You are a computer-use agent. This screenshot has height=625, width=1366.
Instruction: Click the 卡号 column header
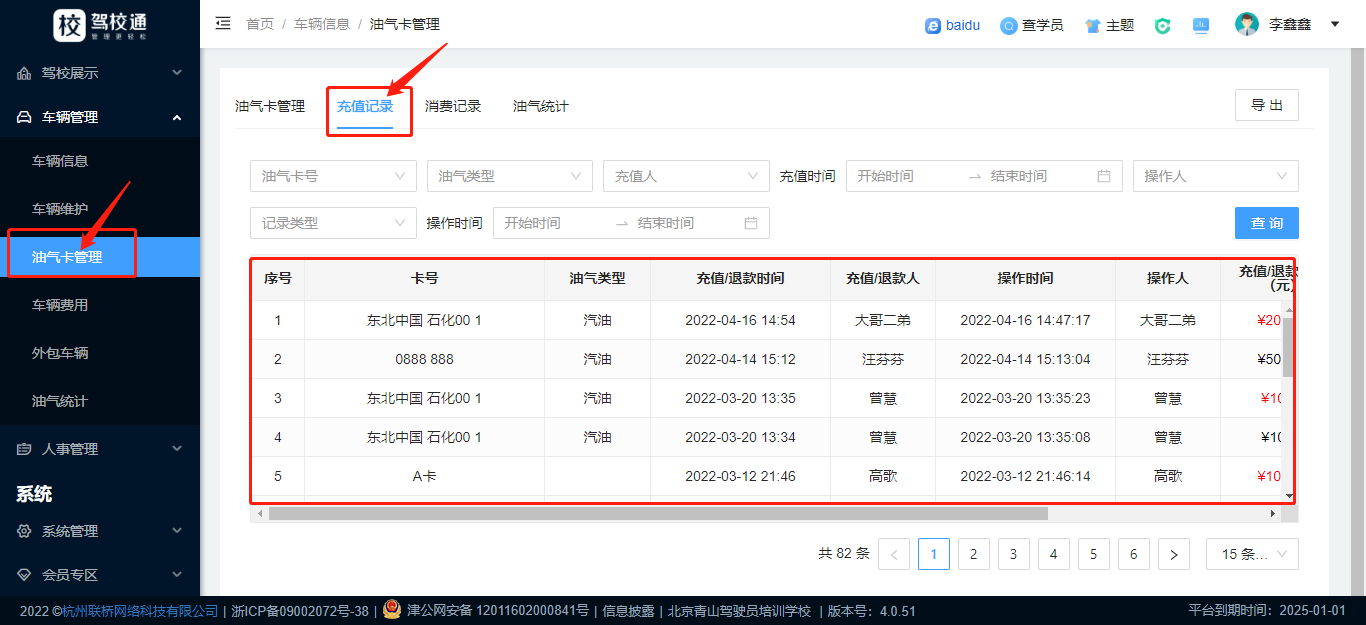[425, 279]
